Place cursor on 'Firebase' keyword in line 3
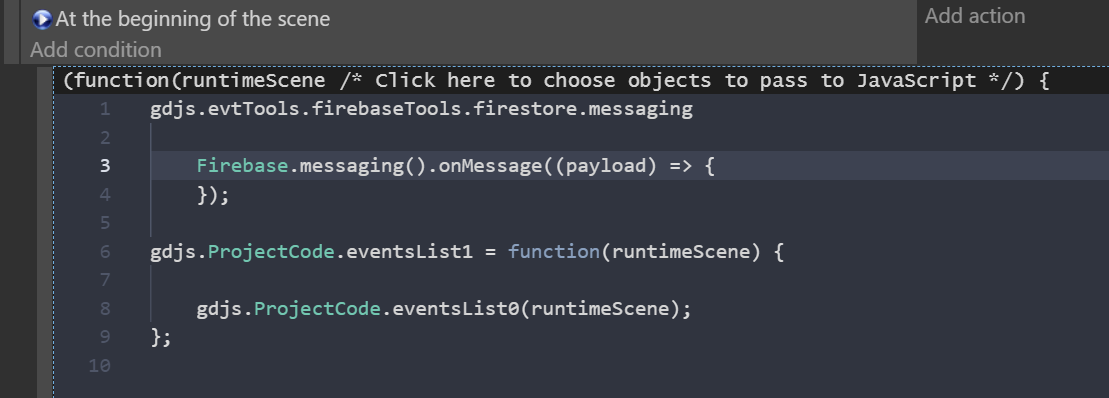 [x=243, y=166]
